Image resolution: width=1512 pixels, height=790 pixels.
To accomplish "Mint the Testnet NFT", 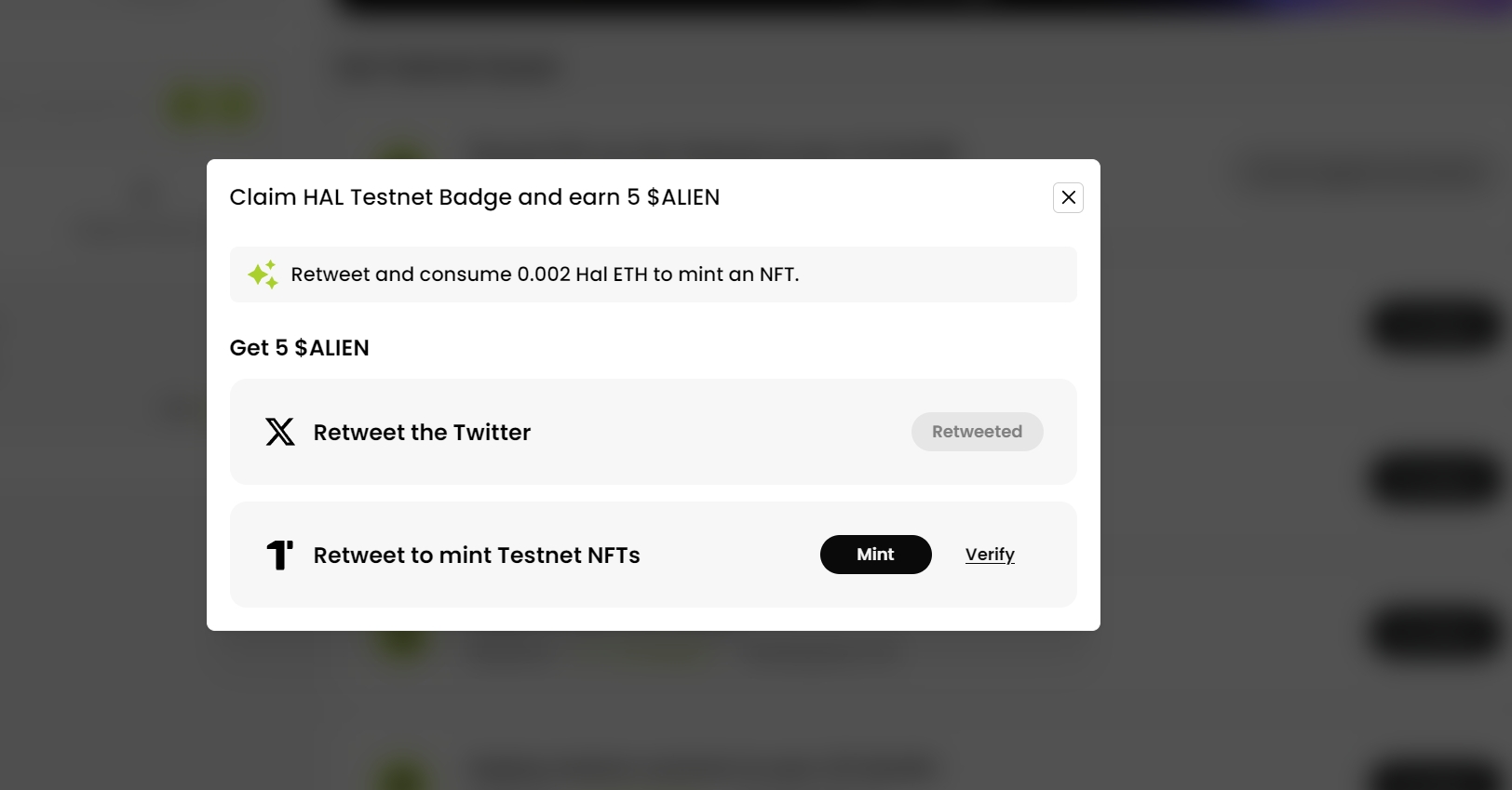I will (875, 555).
